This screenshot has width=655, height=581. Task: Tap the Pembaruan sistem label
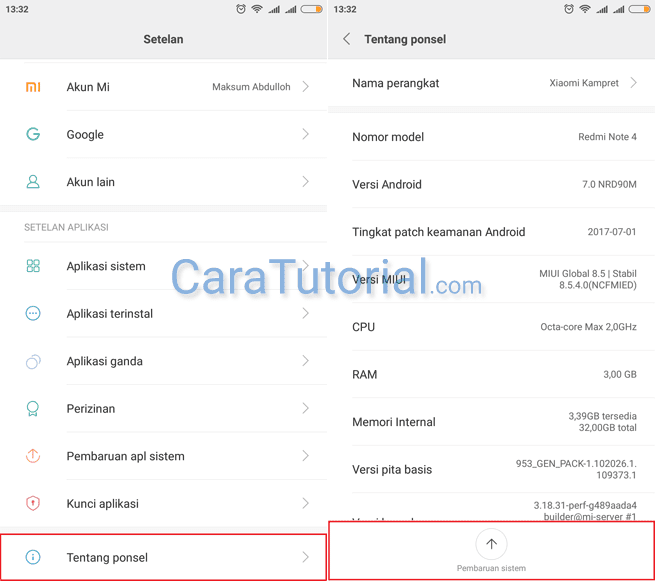pyautogui.click(x=491, y=568)
